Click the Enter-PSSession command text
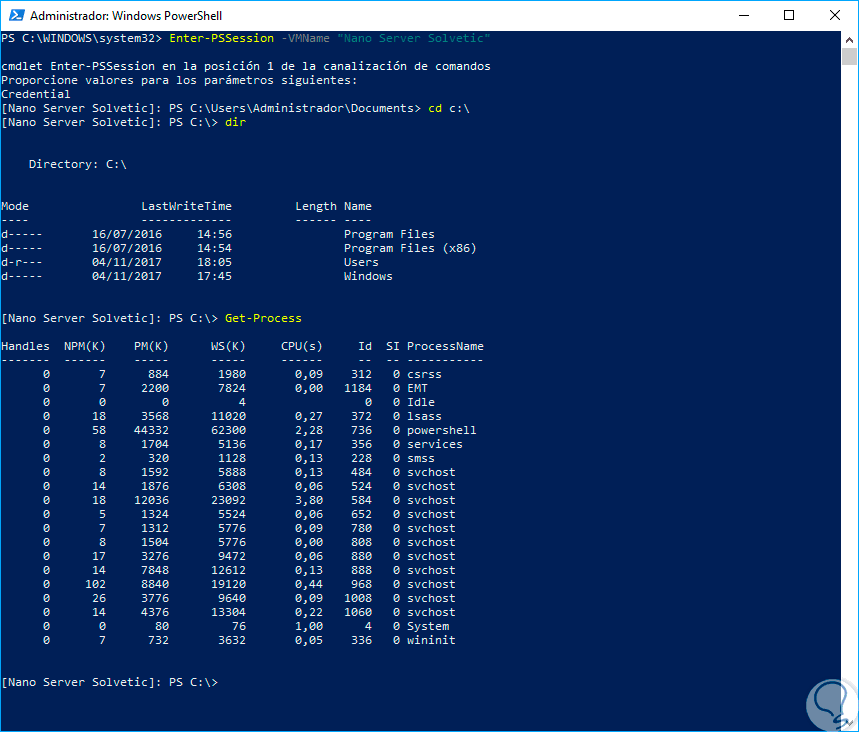Viewport: 859px width, 732px height. [x=221, y=38]
